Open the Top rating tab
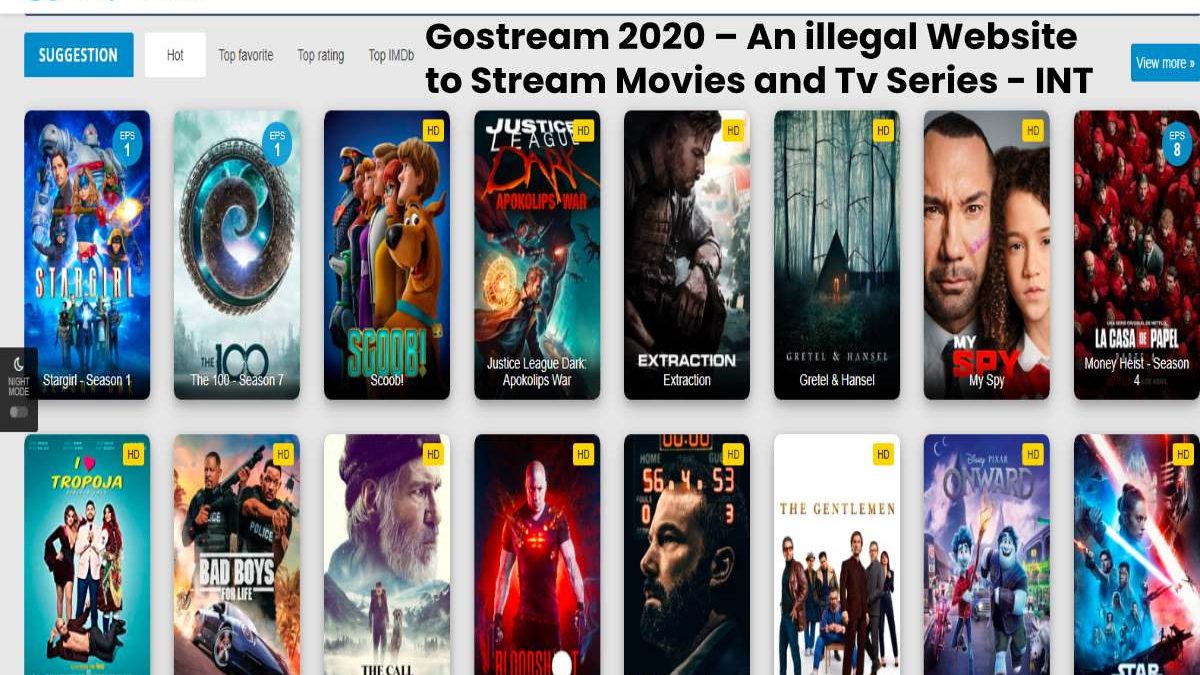 tap(321, 55)
